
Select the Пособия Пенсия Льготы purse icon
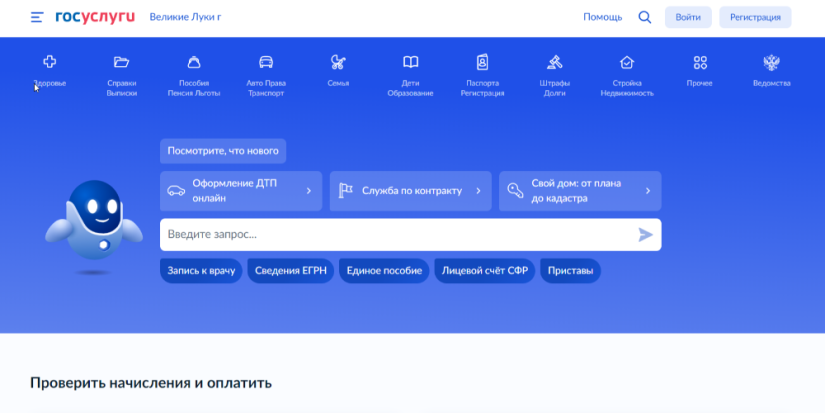[194, 62]
